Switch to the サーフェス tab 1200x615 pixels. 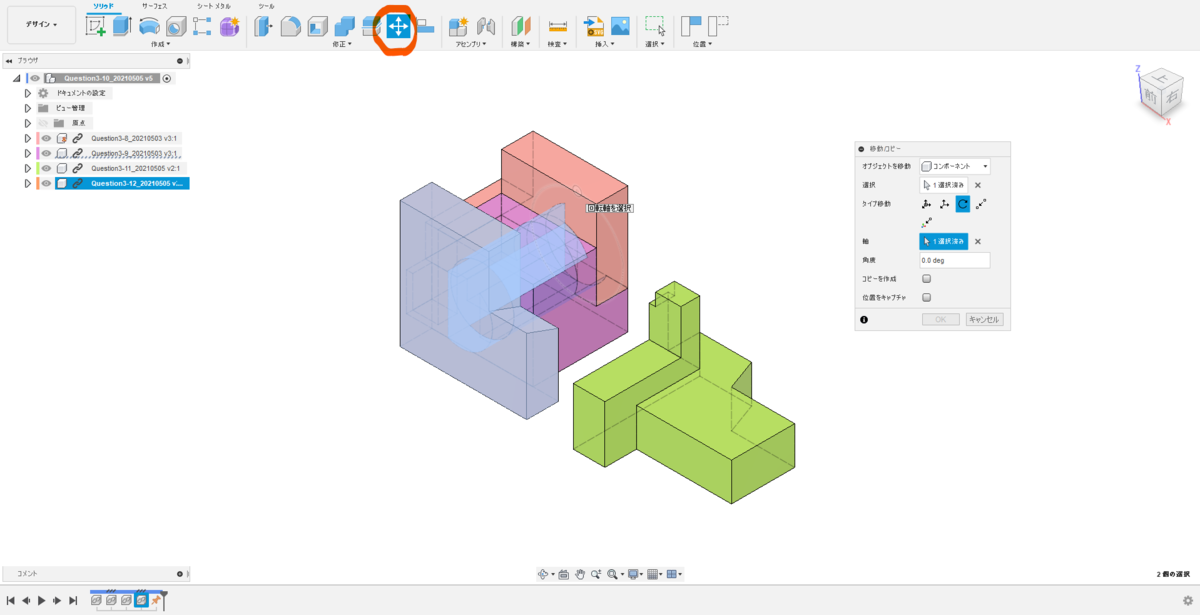tap(155, 6)
